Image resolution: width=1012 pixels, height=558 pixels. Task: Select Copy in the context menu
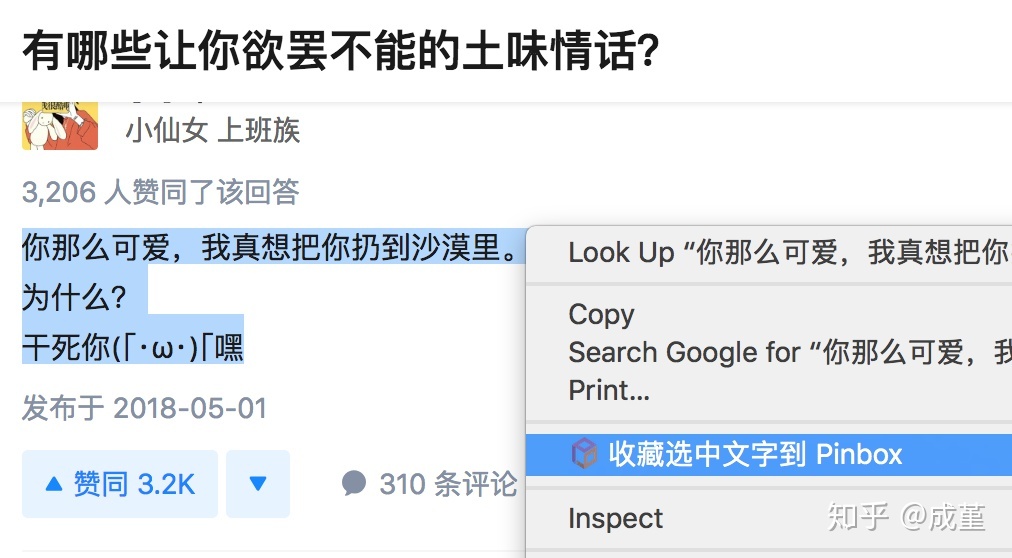tap(601, 314)
